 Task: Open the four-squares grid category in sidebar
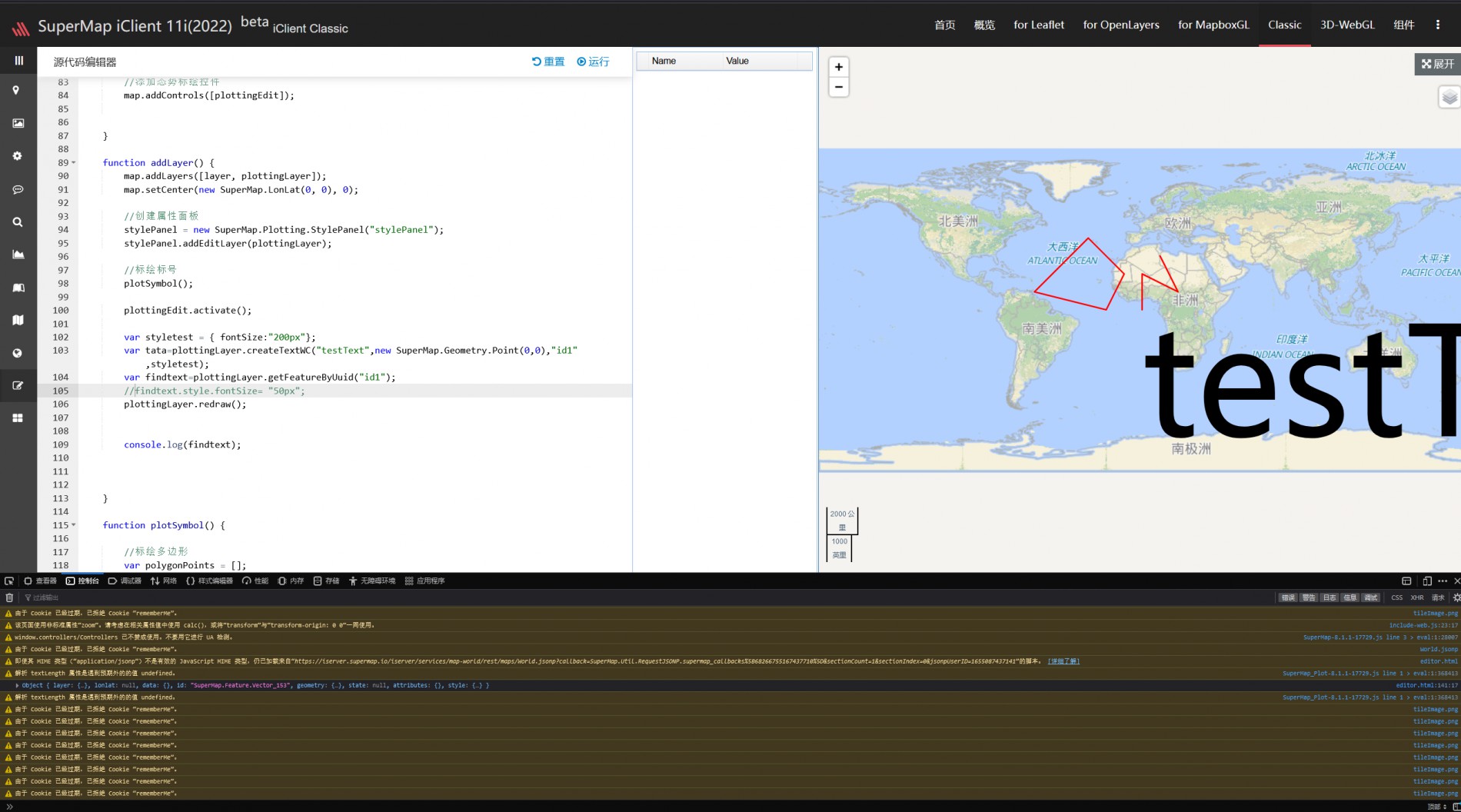(x=18, y=418)
